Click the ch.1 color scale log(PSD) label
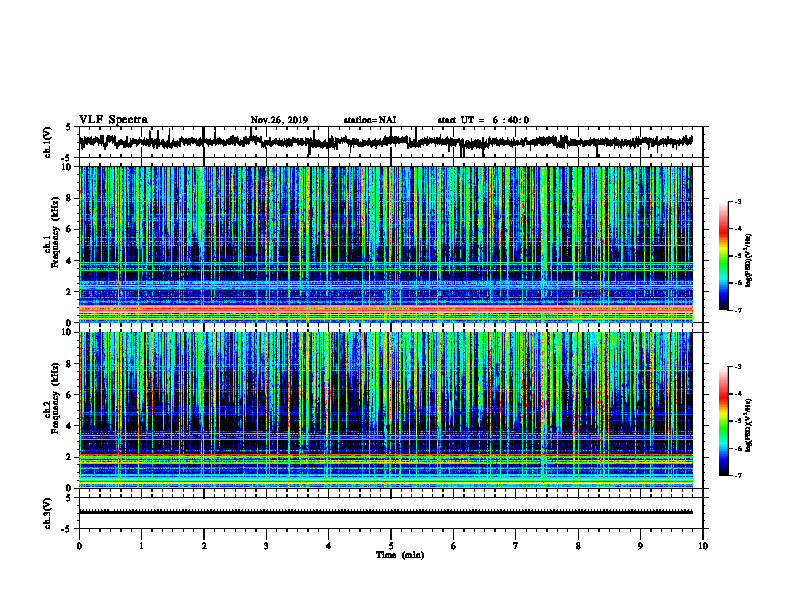Image resolution: width=792 pixels, height=612 pixels. (749, 261)
